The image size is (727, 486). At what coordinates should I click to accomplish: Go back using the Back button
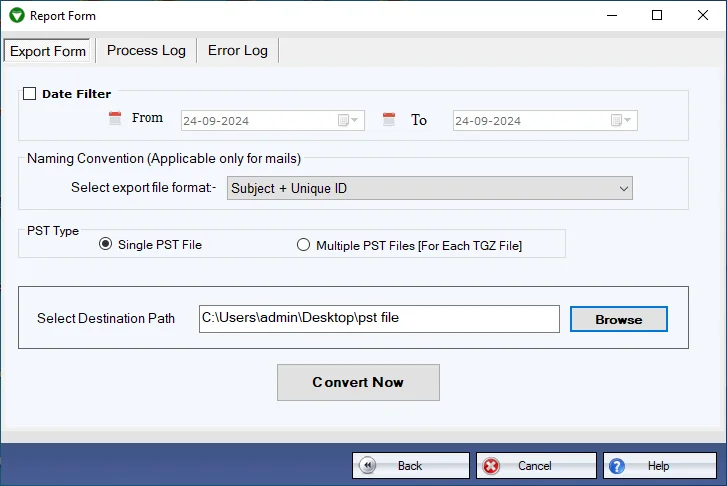[x=410, y=466]
